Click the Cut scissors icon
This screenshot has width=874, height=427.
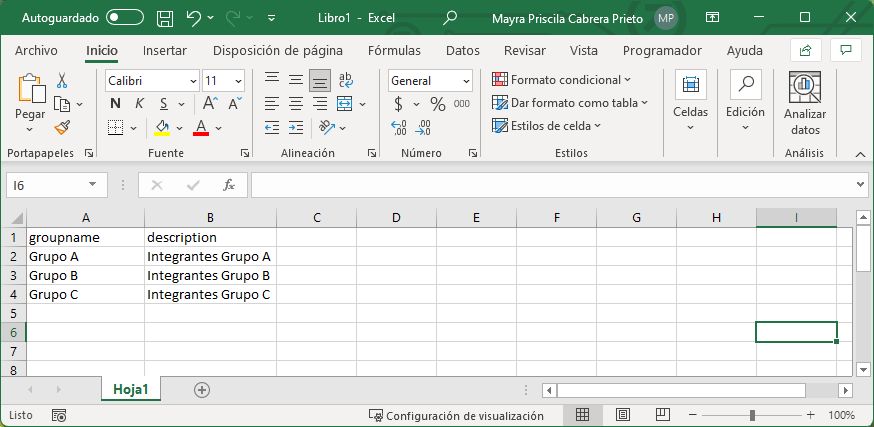[62, 81]
